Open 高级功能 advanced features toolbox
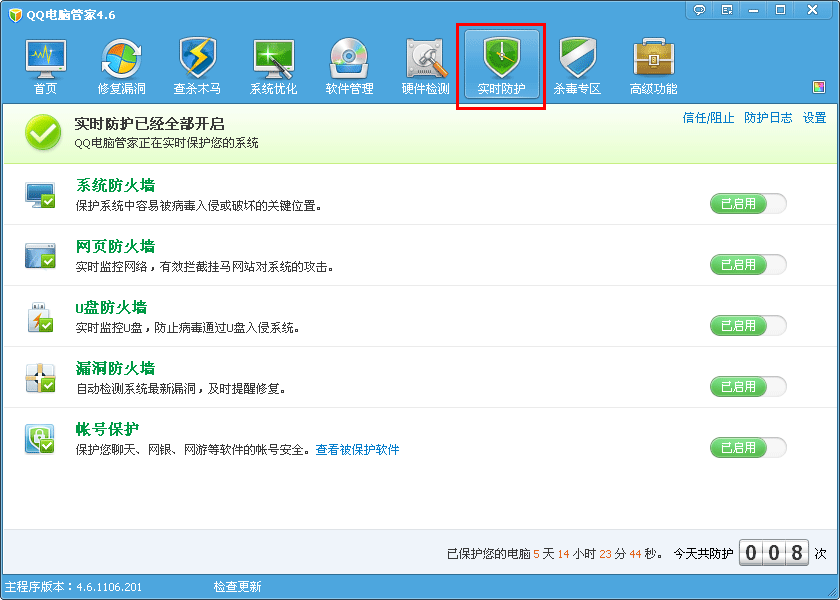Viewport: 840px width, 600px height. coord(653,67)
